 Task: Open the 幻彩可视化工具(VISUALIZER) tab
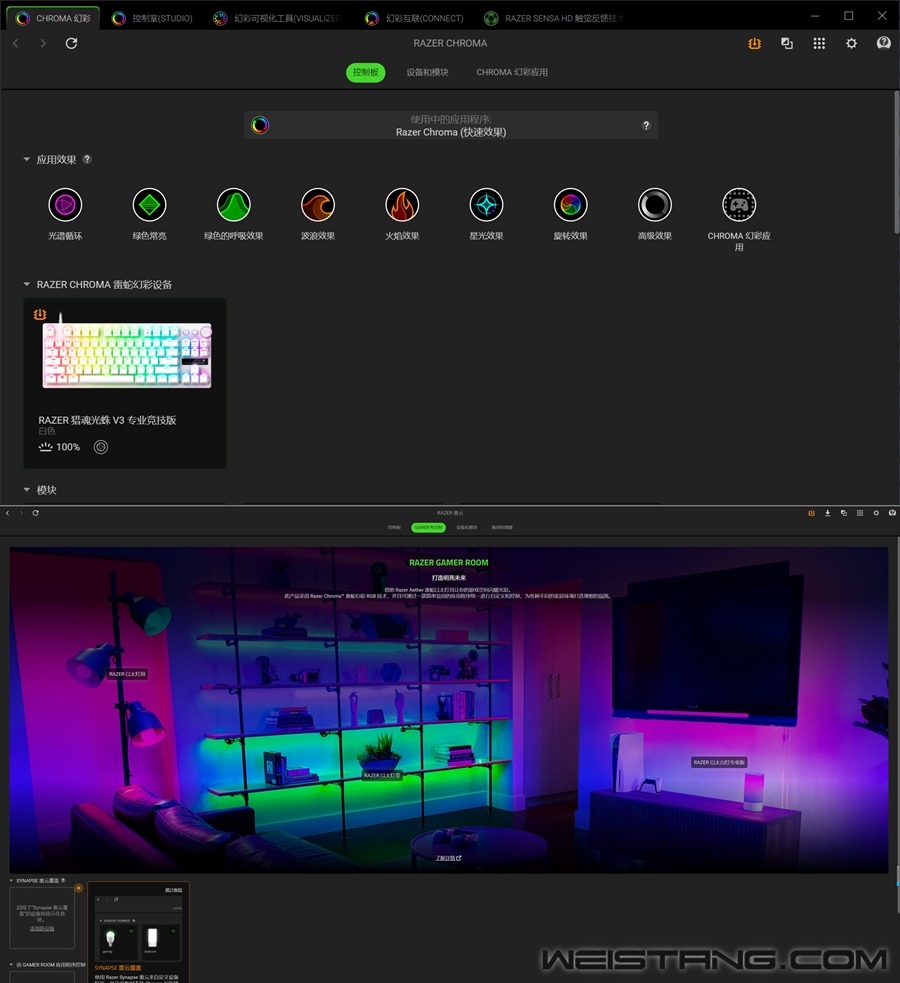278,18
